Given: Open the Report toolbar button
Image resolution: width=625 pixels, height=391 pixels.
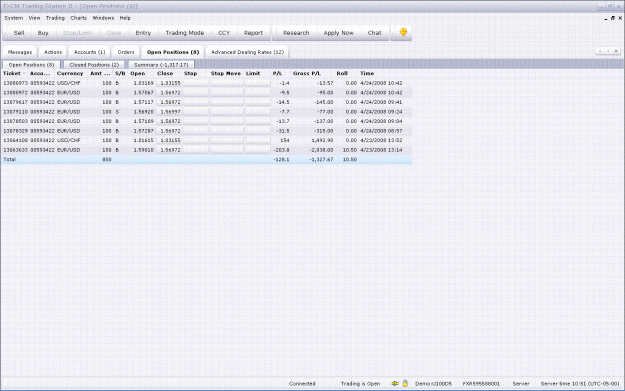Looking at the screenshot, I should (253, 33).
